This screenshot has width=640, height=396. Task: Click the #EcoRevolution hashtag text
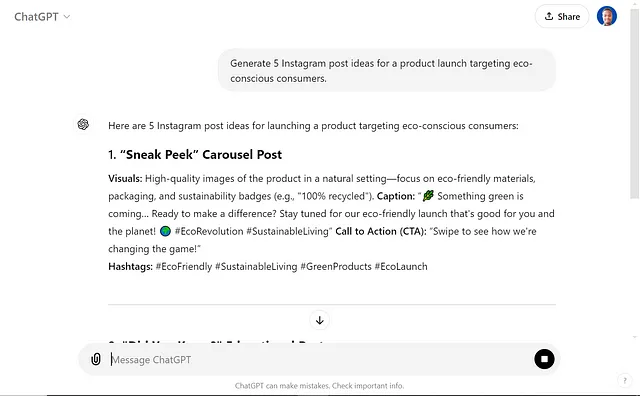(209, 231)
